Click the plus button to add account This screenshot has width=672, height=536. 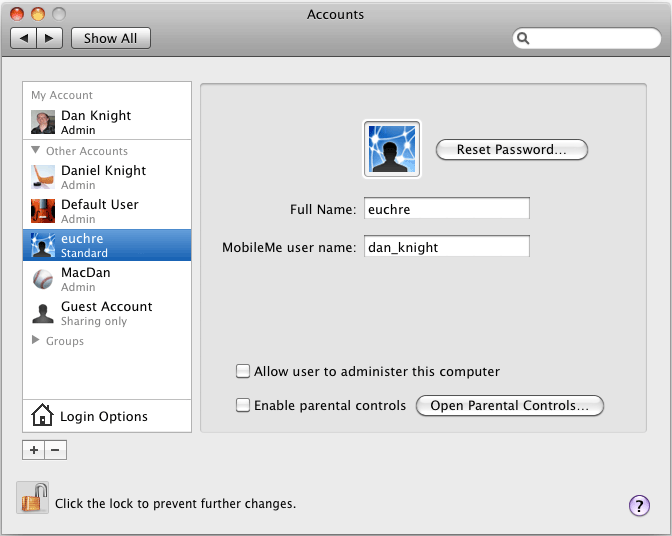(x=33, y=450)
